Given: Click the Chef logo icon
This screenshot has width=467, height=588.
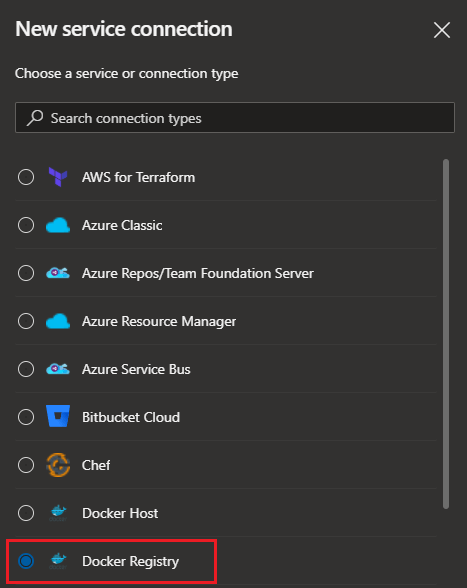Looking at the screenshot, I should 58,465.
